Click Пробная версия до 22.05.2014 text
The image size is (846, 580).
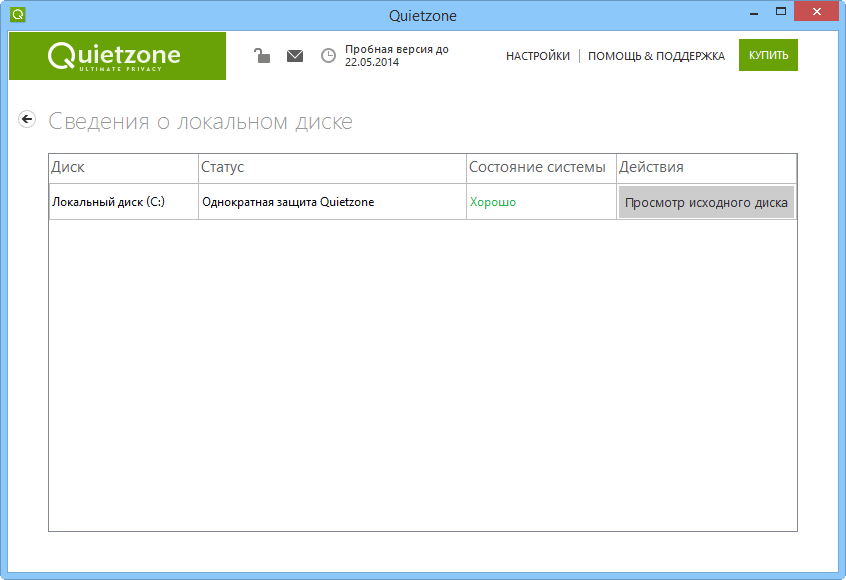pyautogui.click(x=397, y=56)
